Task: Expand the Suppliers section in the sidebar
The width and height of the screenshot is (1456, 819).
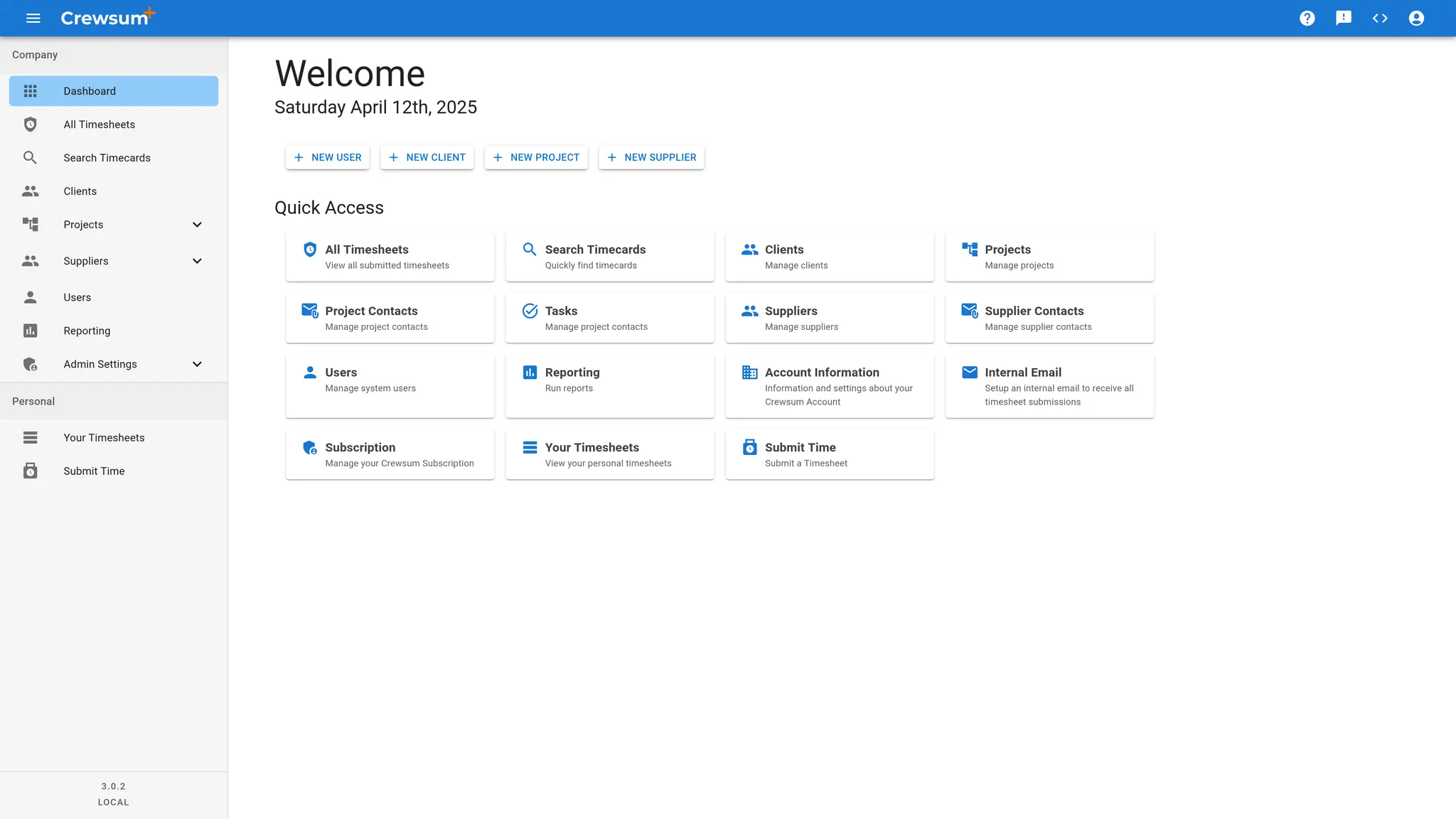Action: [197, 260]
